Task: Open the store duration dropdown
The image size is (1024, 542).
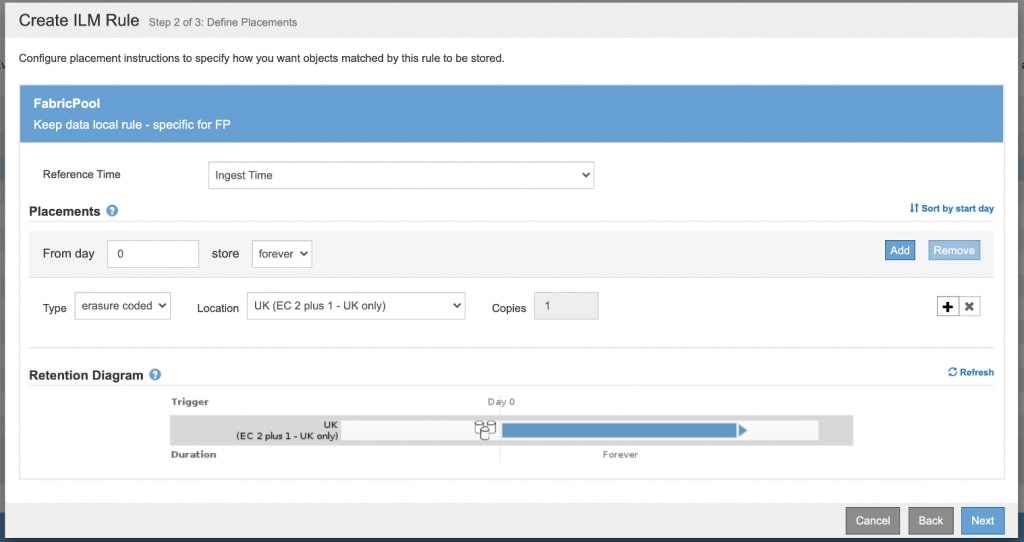Action: pos(282,254)
